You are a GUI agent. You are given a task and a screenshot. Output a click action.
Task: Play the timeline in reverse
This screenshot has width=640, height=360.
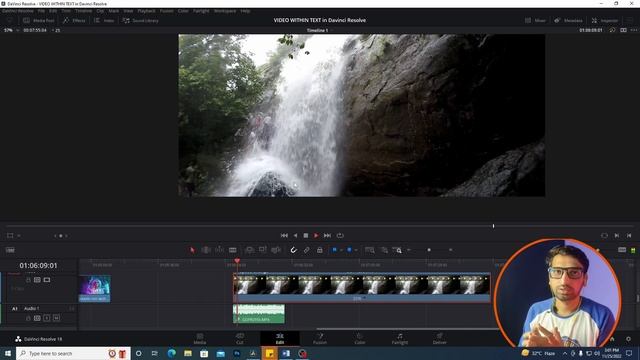(x=295, y=236)
